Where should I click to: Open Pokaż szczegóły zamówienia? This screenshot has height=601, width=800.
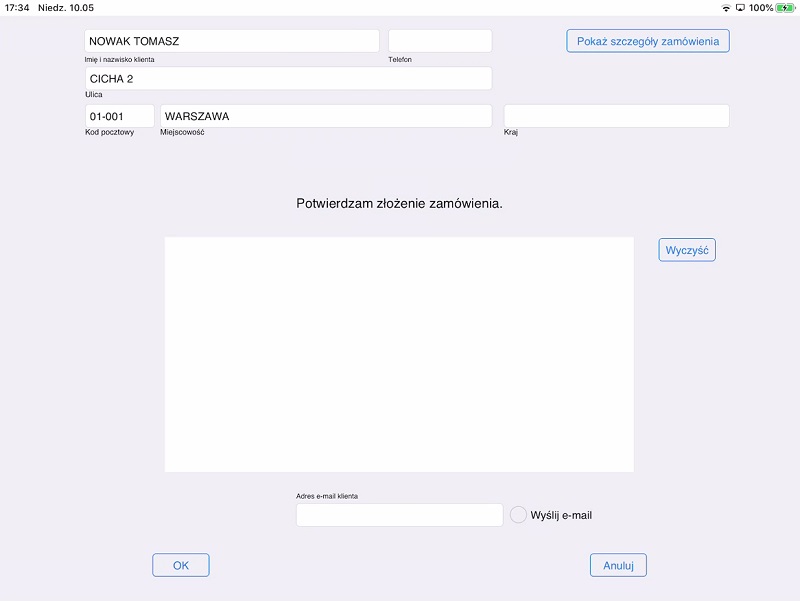[x=648, y=41]
